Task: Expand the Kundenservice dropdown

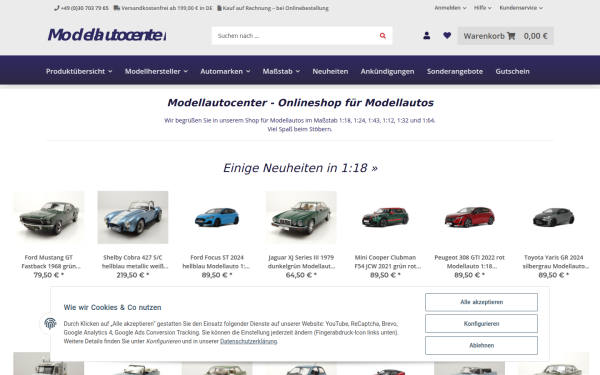Action: tap(521, 8)
